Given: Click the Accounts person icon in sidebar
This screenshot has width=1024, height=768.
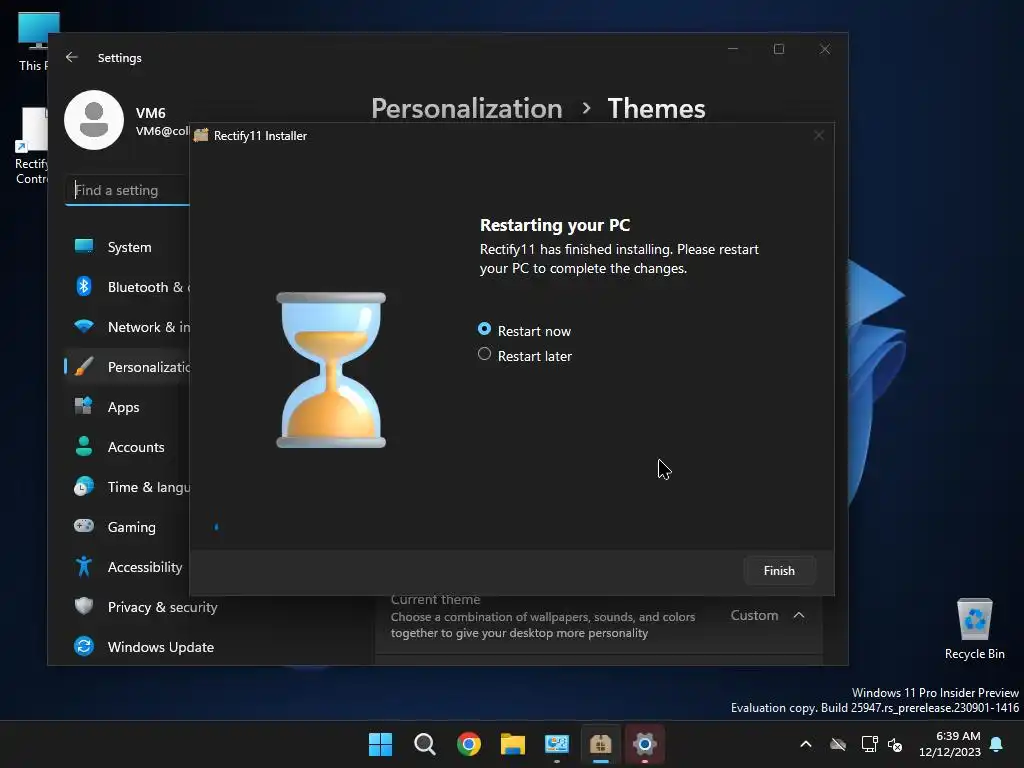Looking at the screenshot, I should 84,446.
